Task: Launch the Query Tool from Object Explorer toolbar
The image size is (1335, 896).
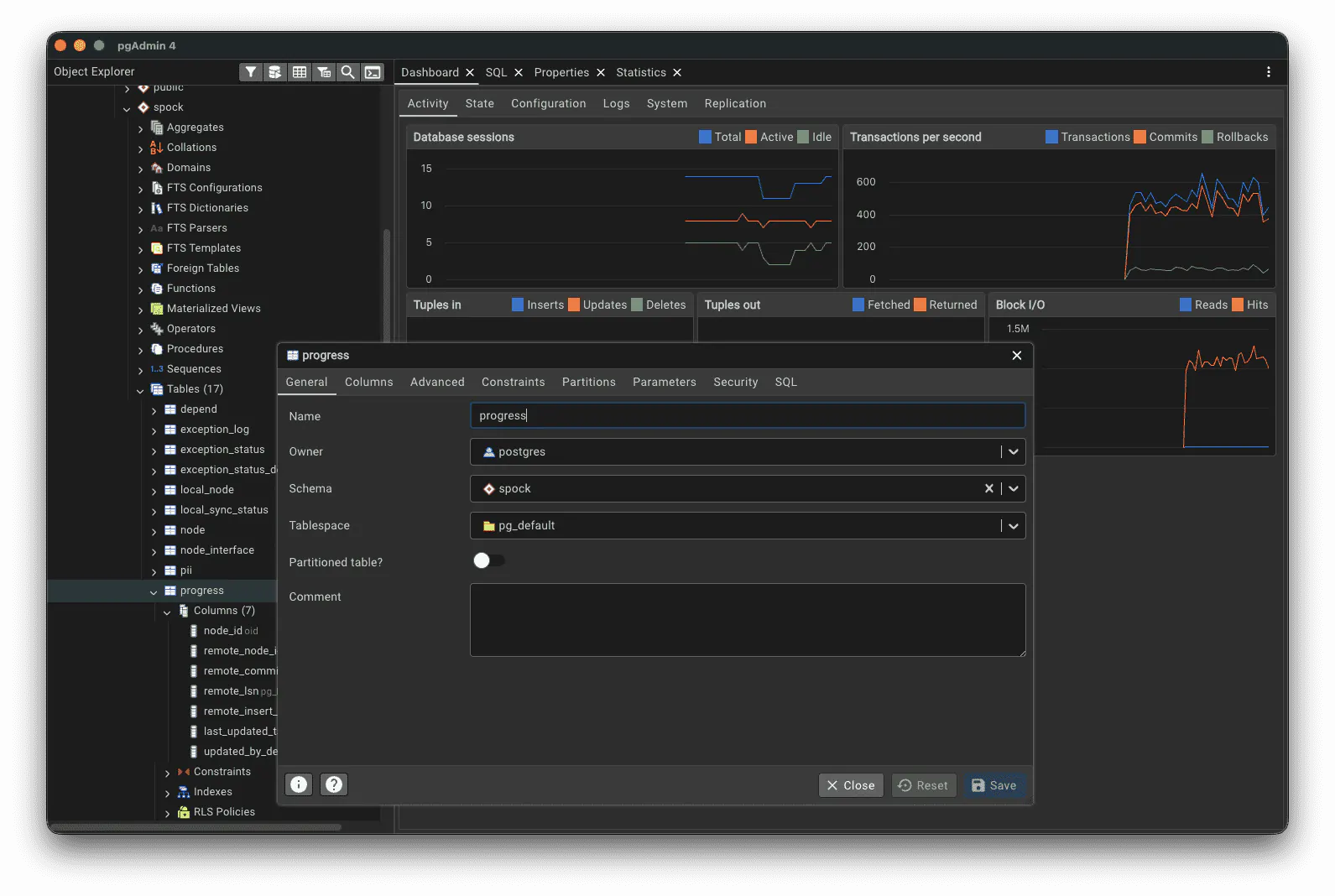Action: click(x=274, y=72)
